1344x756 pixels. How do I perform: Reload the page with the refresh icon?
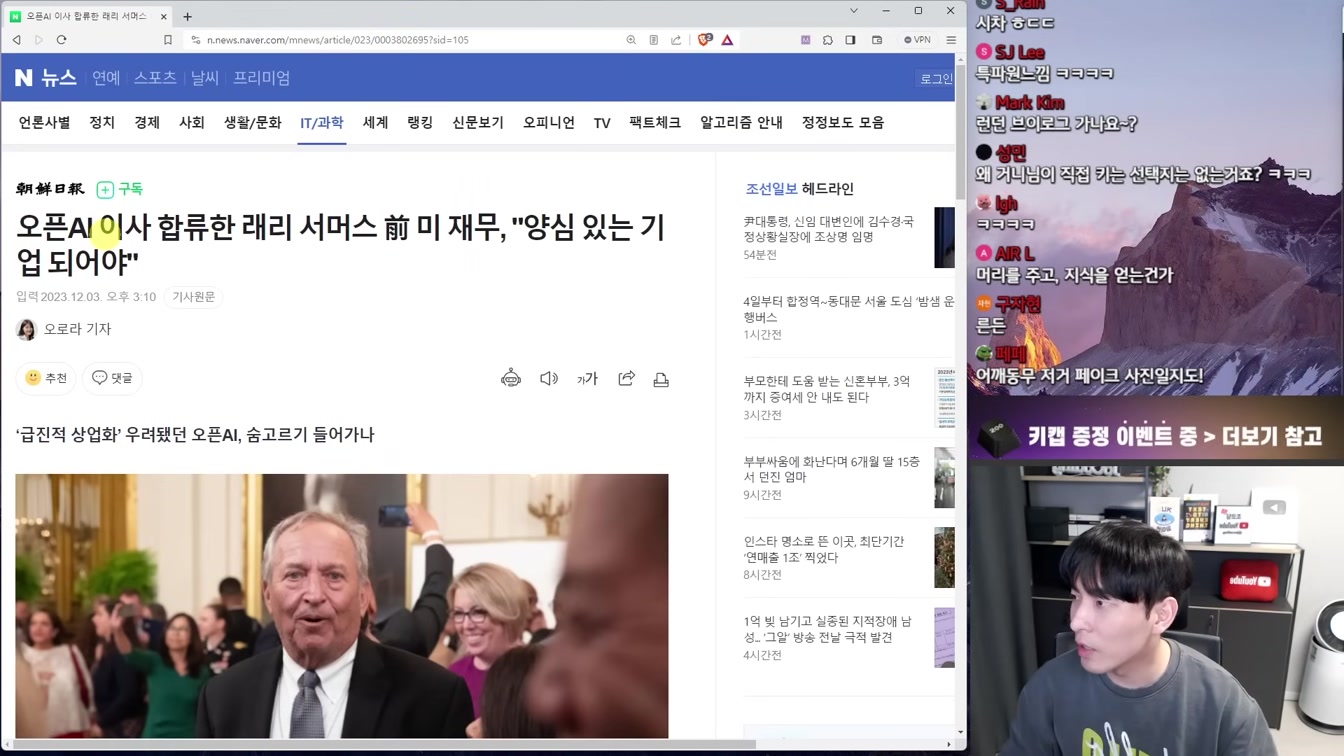pyautogui.click(x=61, y=40)
